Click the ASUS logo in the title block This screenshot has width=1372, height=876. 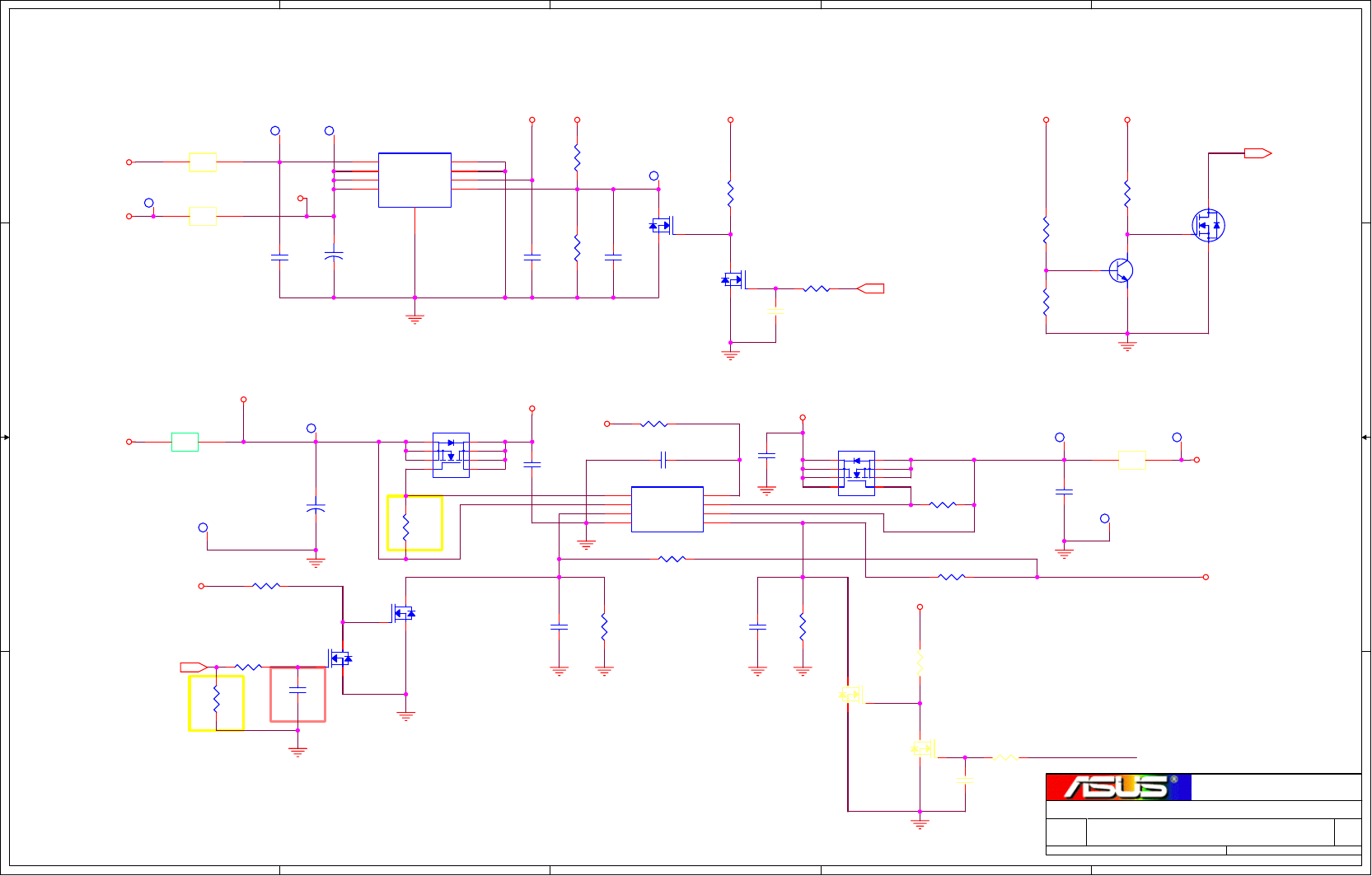point(1118,787)
